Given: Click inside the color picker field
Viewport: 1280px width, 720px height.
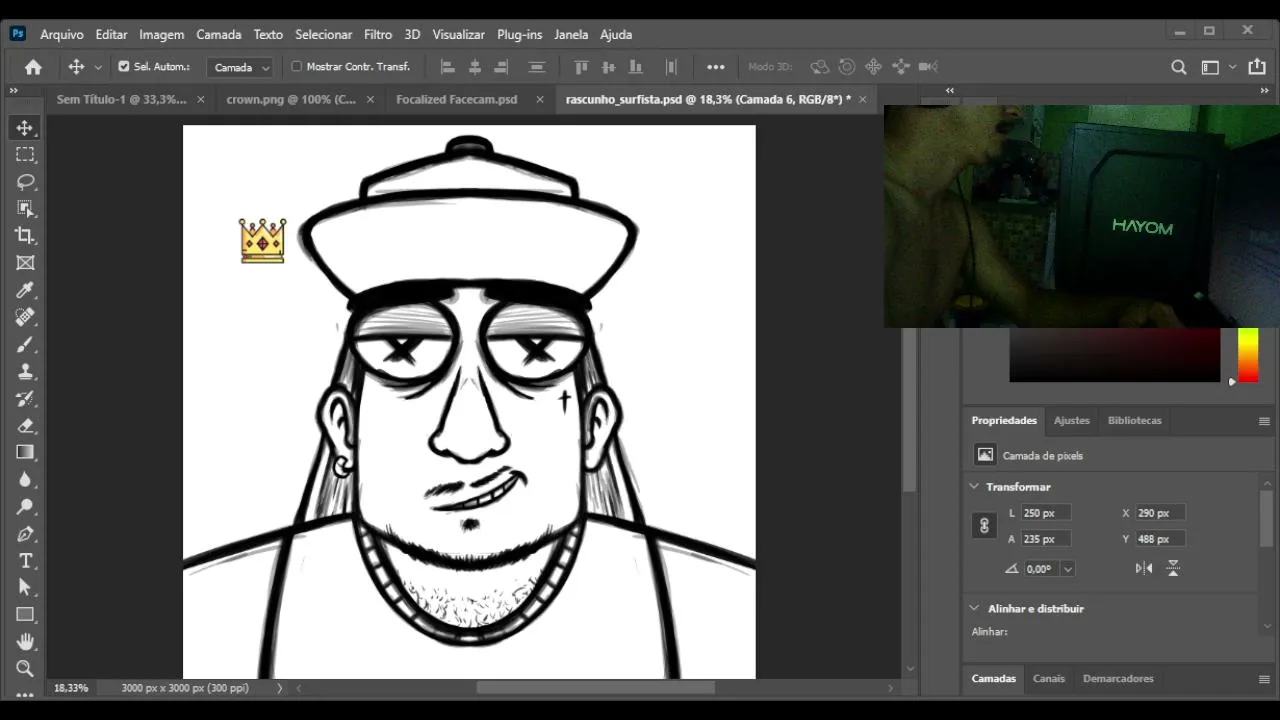Looking at the screenshot, I should (1114, 355).
